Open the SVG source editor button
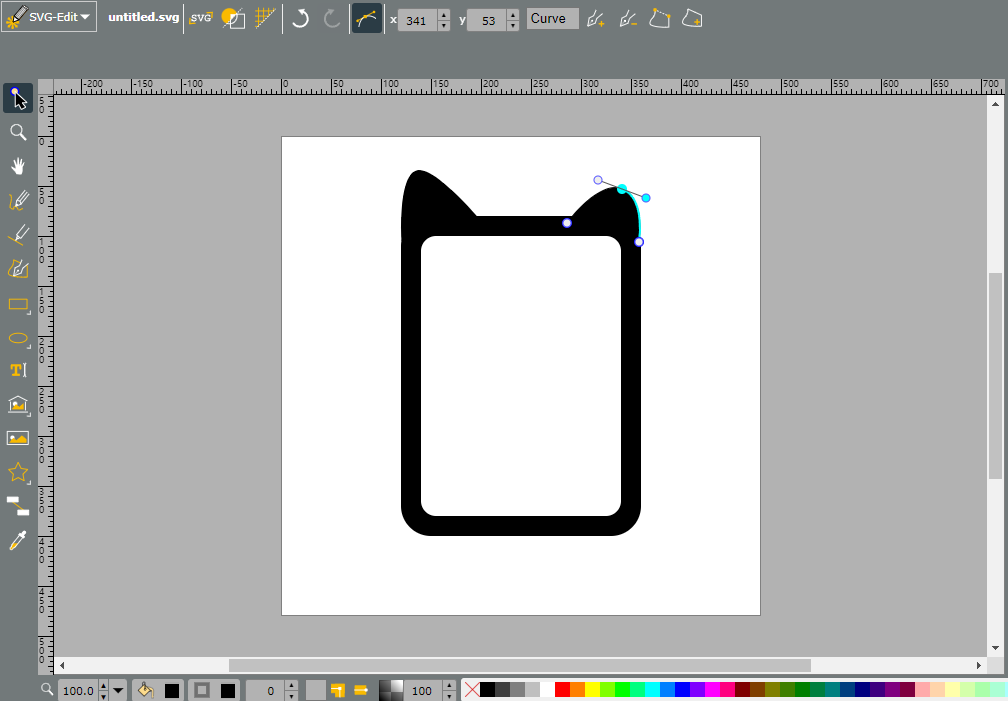The height and width of the screenshot is (701, 1008). coord(201,19)
